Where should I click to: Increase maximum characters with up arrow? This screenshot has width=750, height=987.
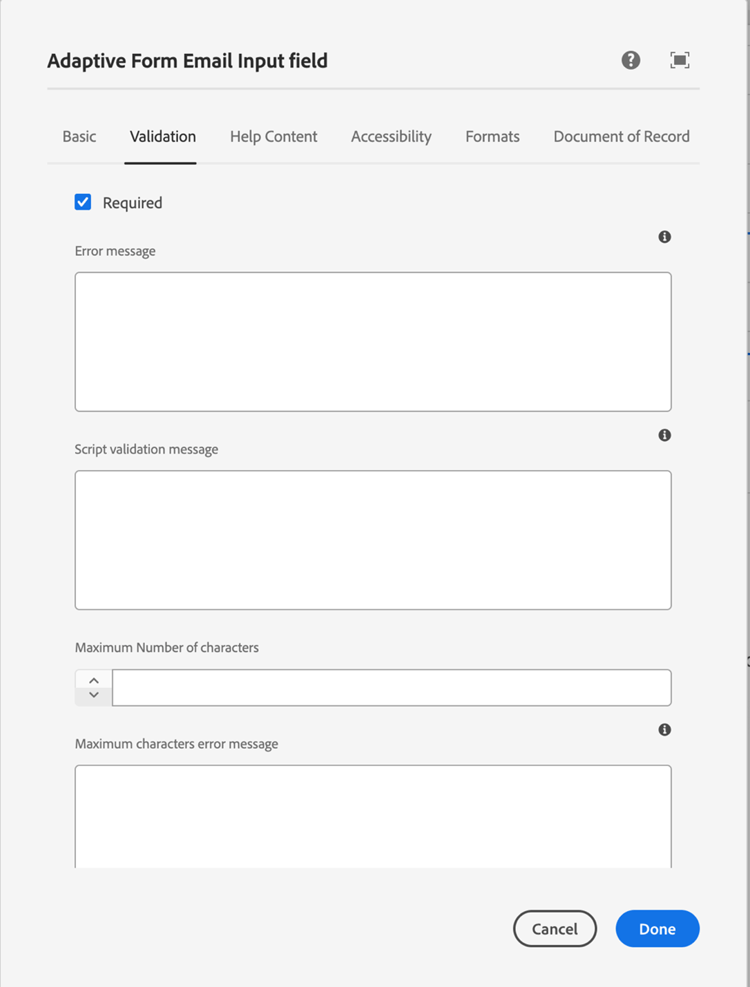(x=94, y=680)
